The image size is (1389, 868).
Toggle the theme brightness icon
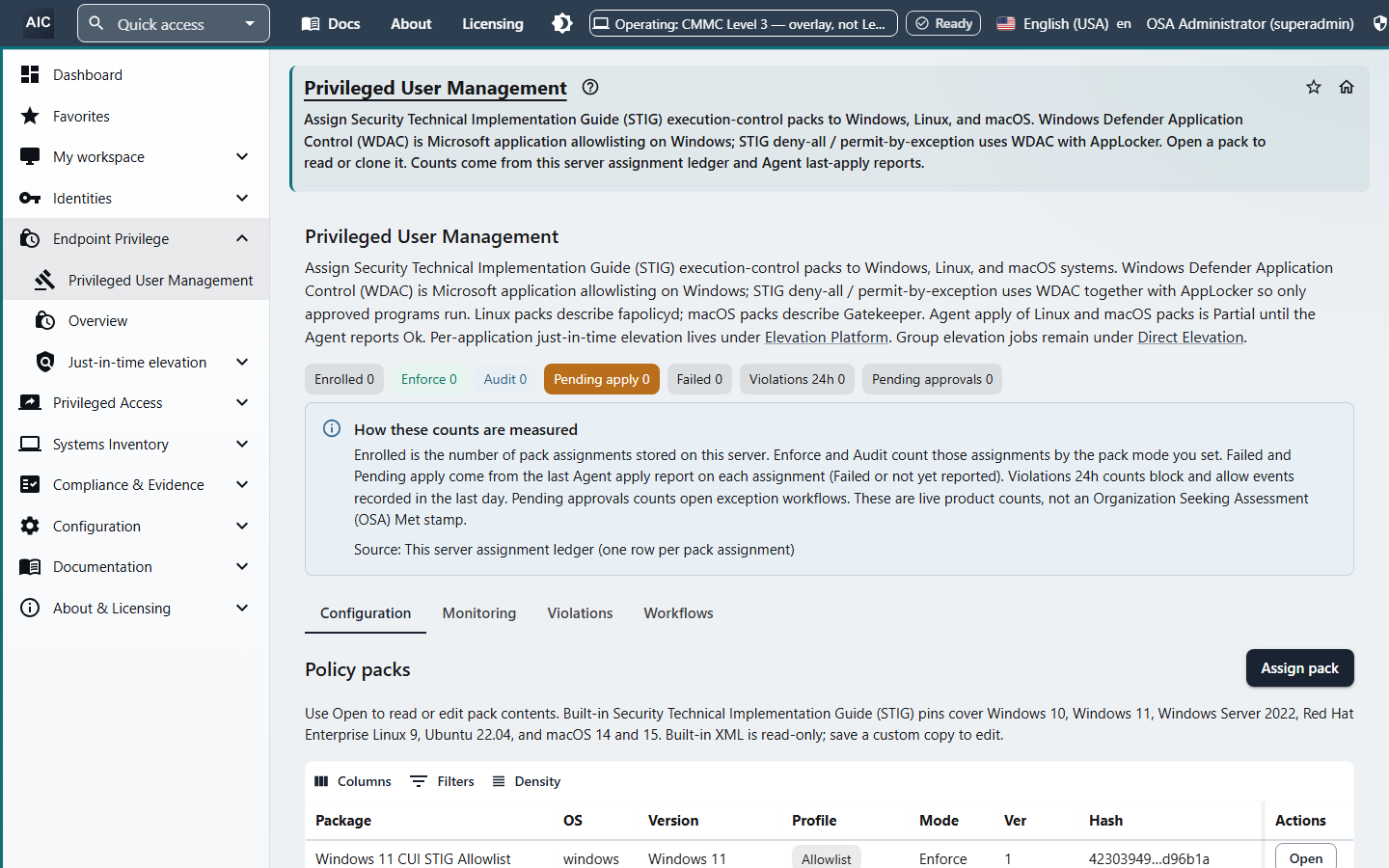(562, 23)
